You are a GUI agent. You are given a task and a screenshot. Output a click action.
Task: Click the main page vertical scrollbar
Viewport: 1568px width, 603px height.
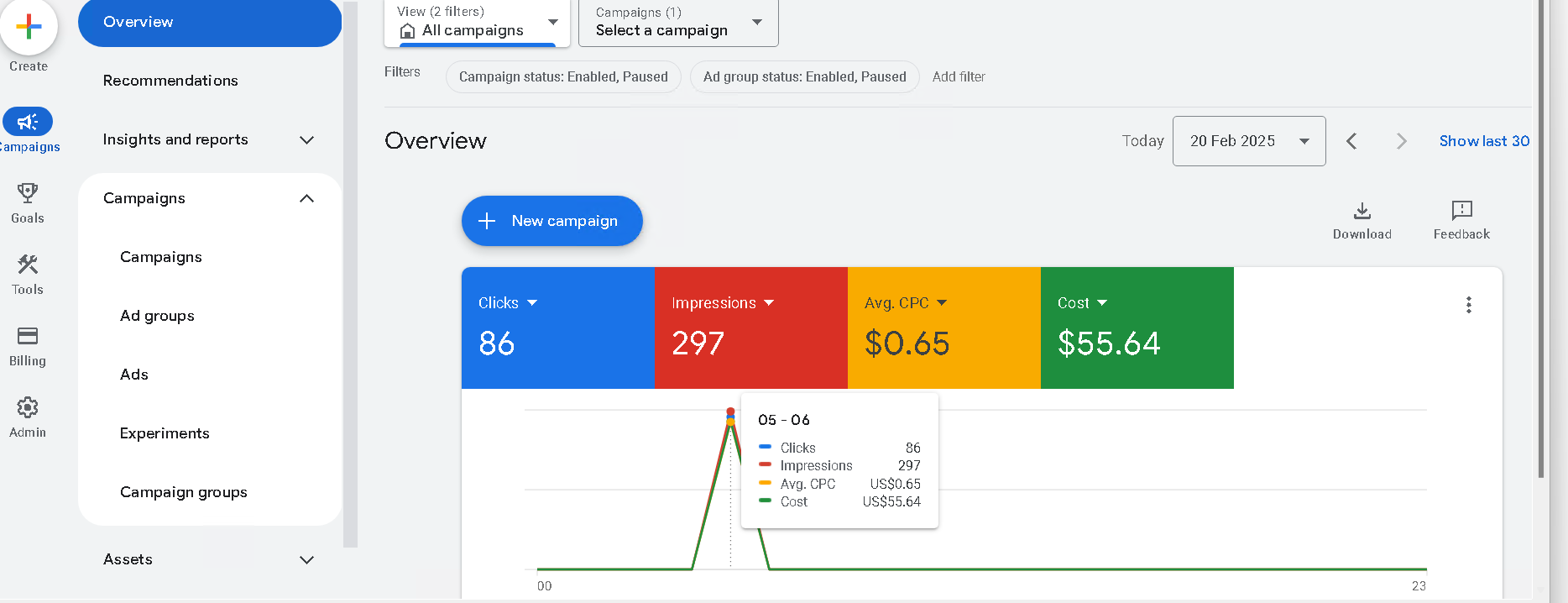tap(1541, 239)
